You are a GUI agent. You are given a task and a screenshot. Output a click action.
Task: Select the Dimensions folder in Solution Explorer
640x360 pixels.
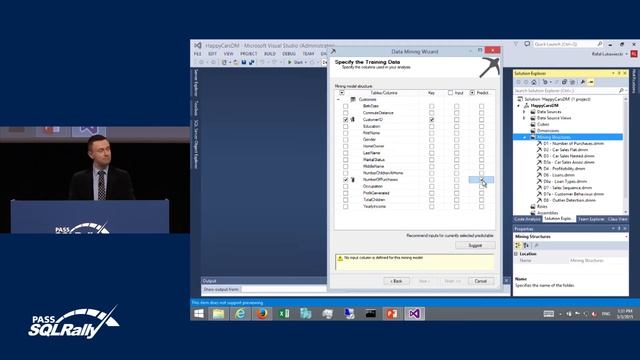pos(548,131)
